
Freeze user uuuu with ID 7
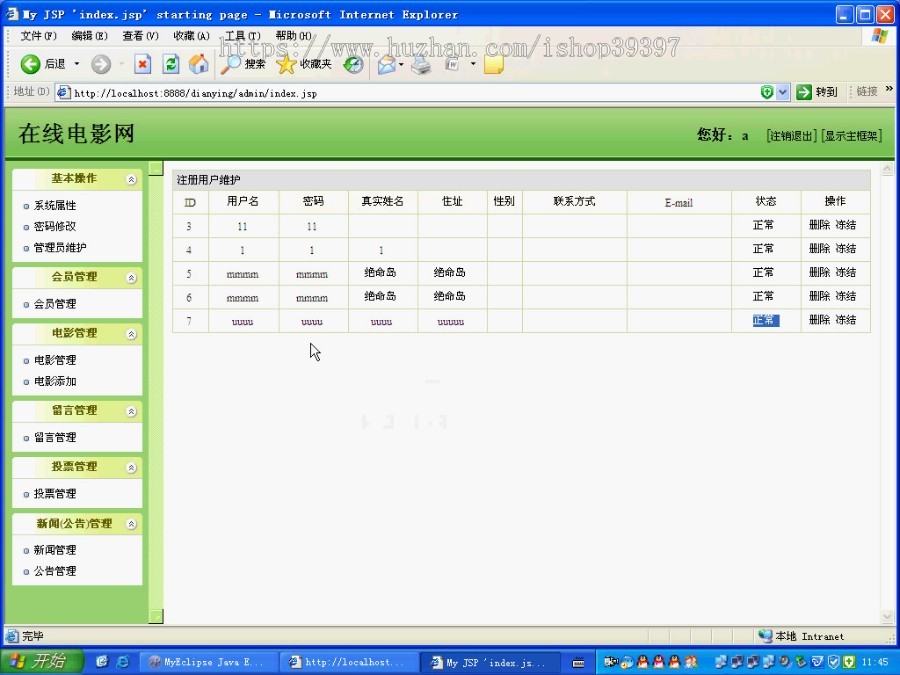coord(845,320)
